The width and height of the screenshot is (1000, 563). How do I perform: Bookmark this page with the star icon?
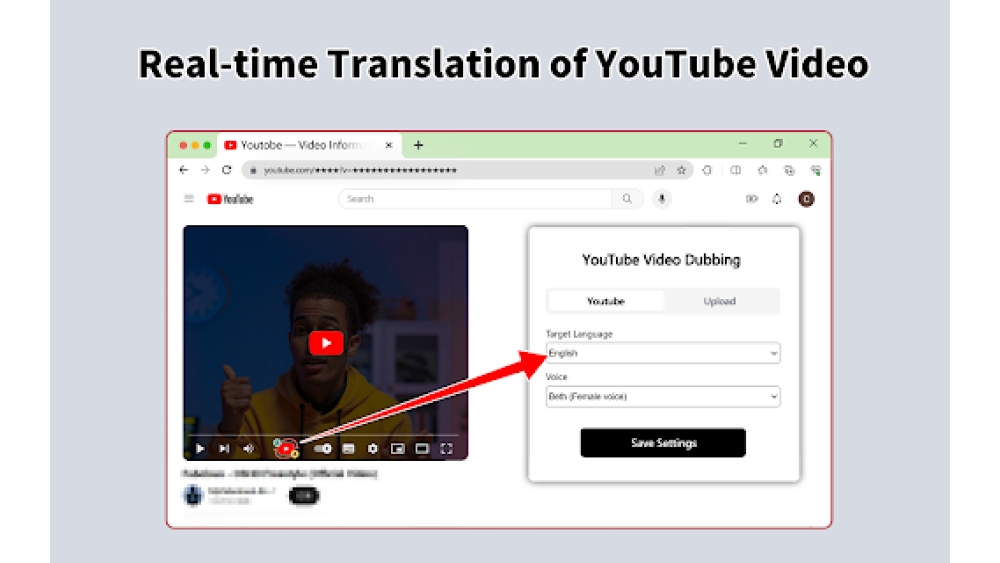pyautogui.click(x=681, y=170)
